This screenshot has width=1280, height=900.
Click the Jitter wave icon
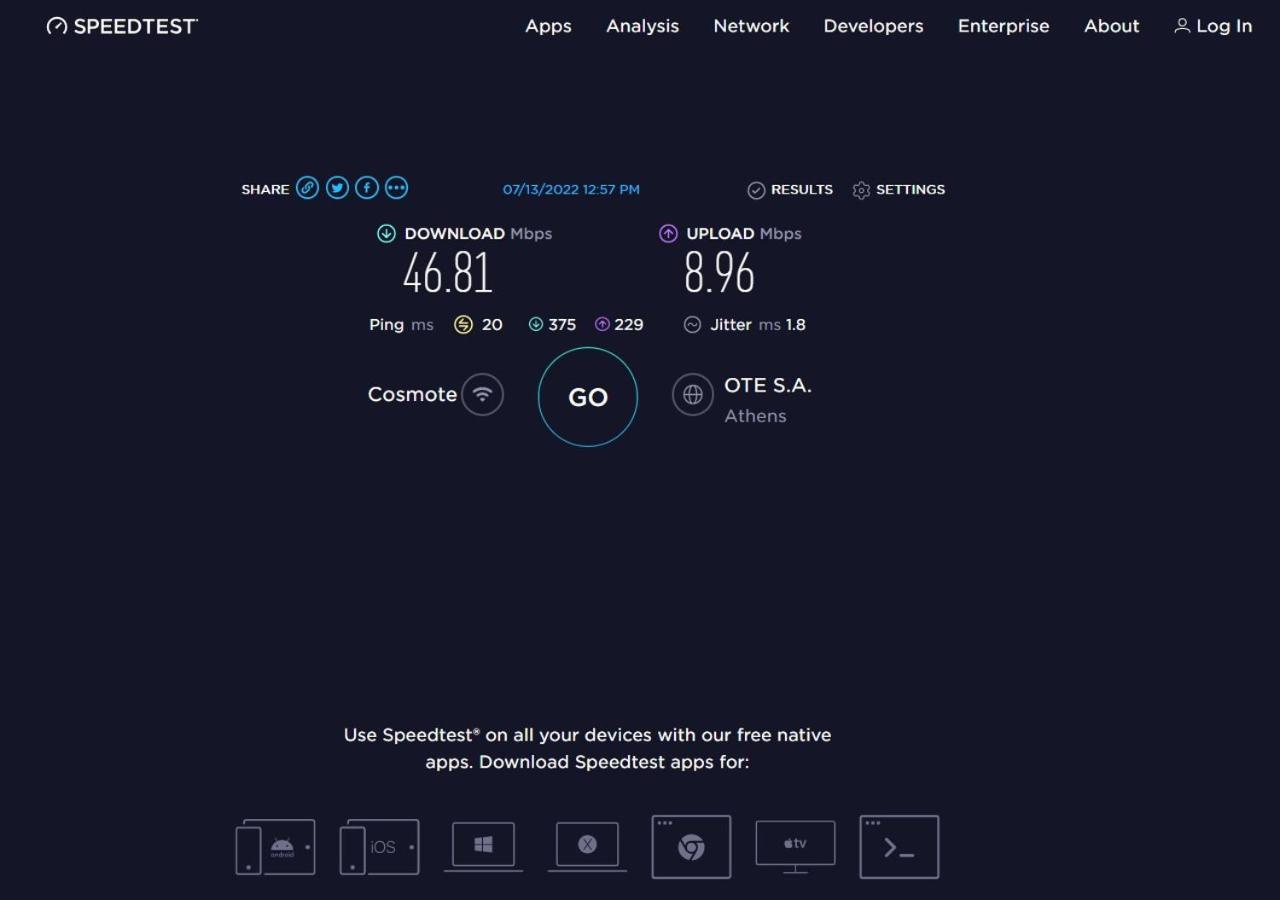pyautogui.click(x=692, y=324)
